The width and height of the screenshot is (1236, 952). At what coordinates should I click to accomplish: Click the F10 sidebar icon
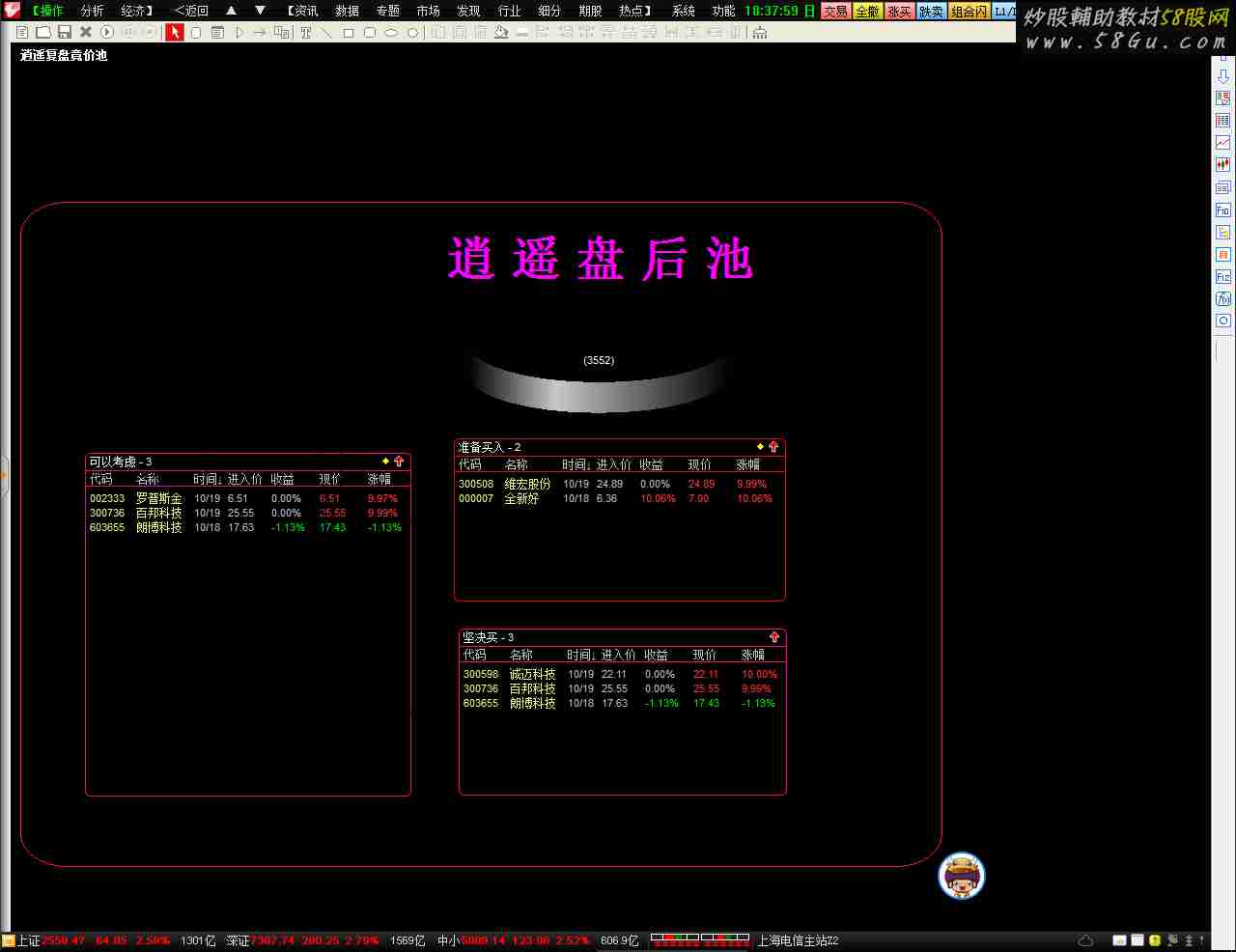pos(1222,210)
